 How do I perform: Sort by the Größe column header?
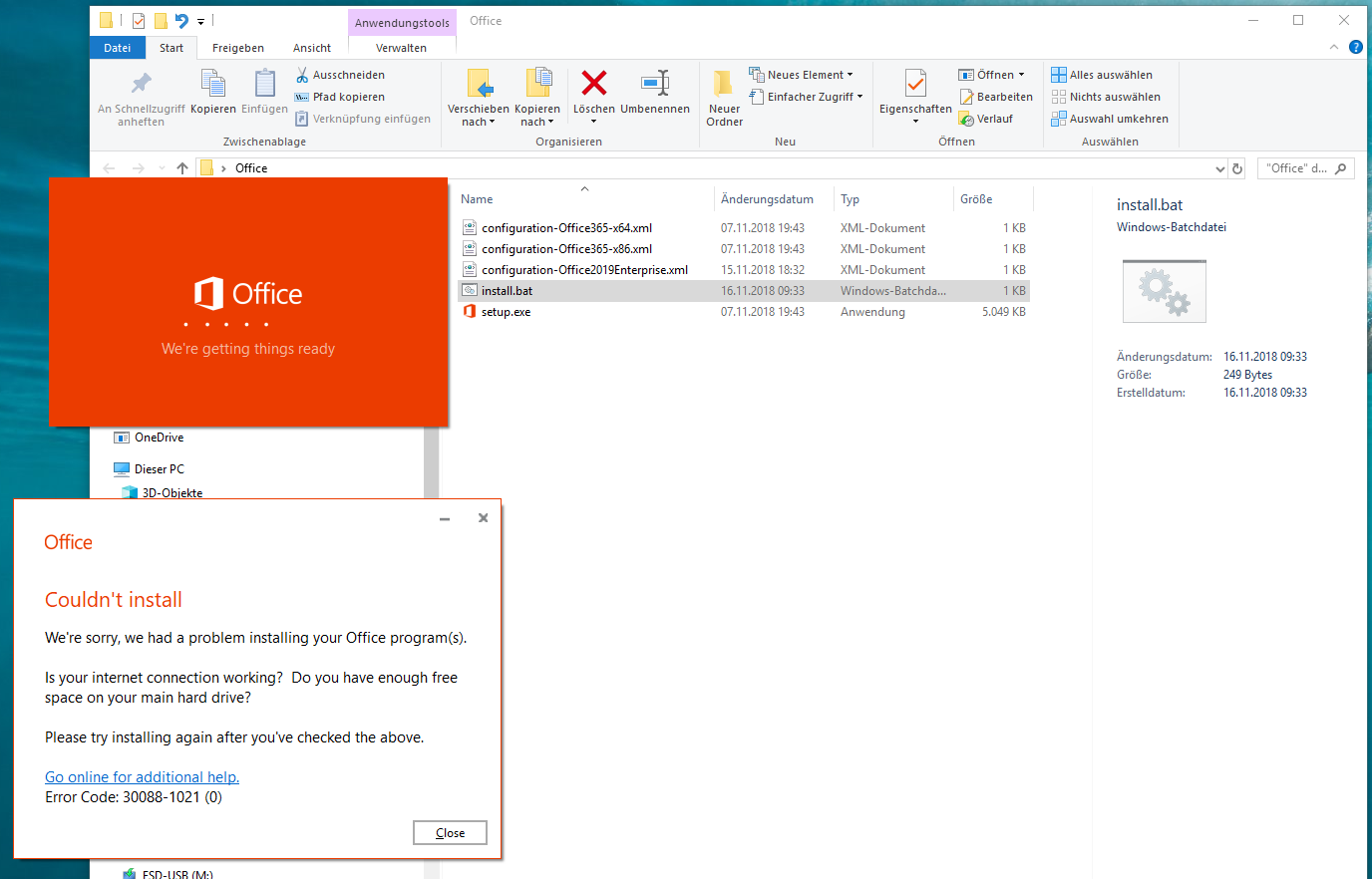[x=976, y=199]
